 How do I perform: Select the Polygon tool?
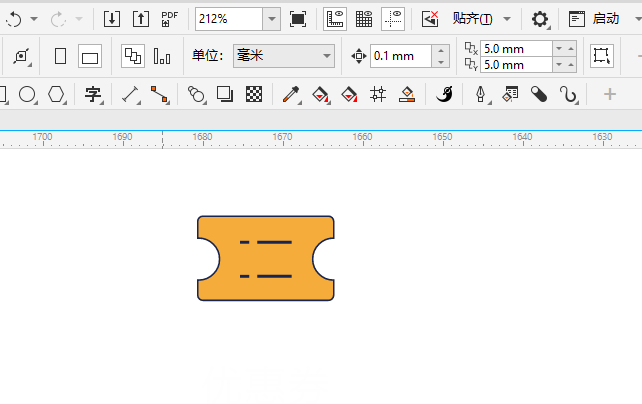(57, 95)
